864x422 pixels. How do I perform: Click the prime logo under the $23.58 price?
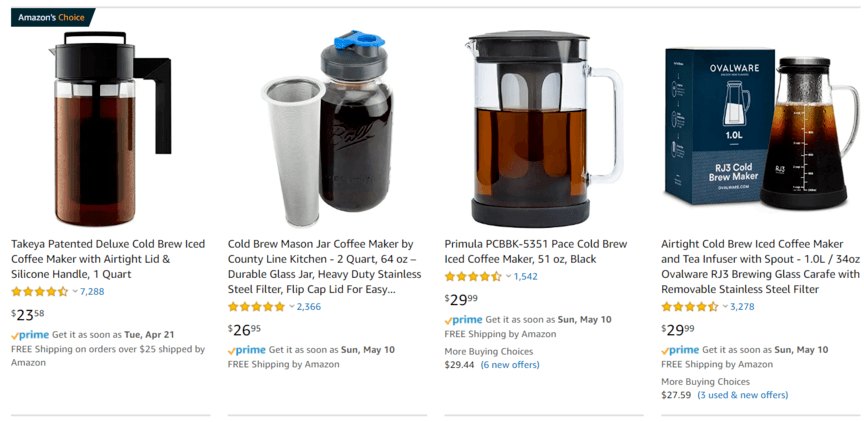click(30, 334)
